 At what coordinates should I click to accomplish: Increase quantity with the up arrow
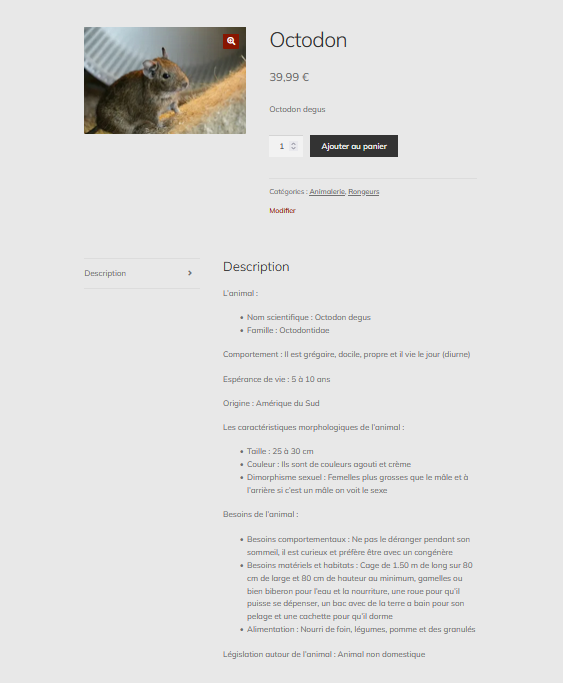293,143
